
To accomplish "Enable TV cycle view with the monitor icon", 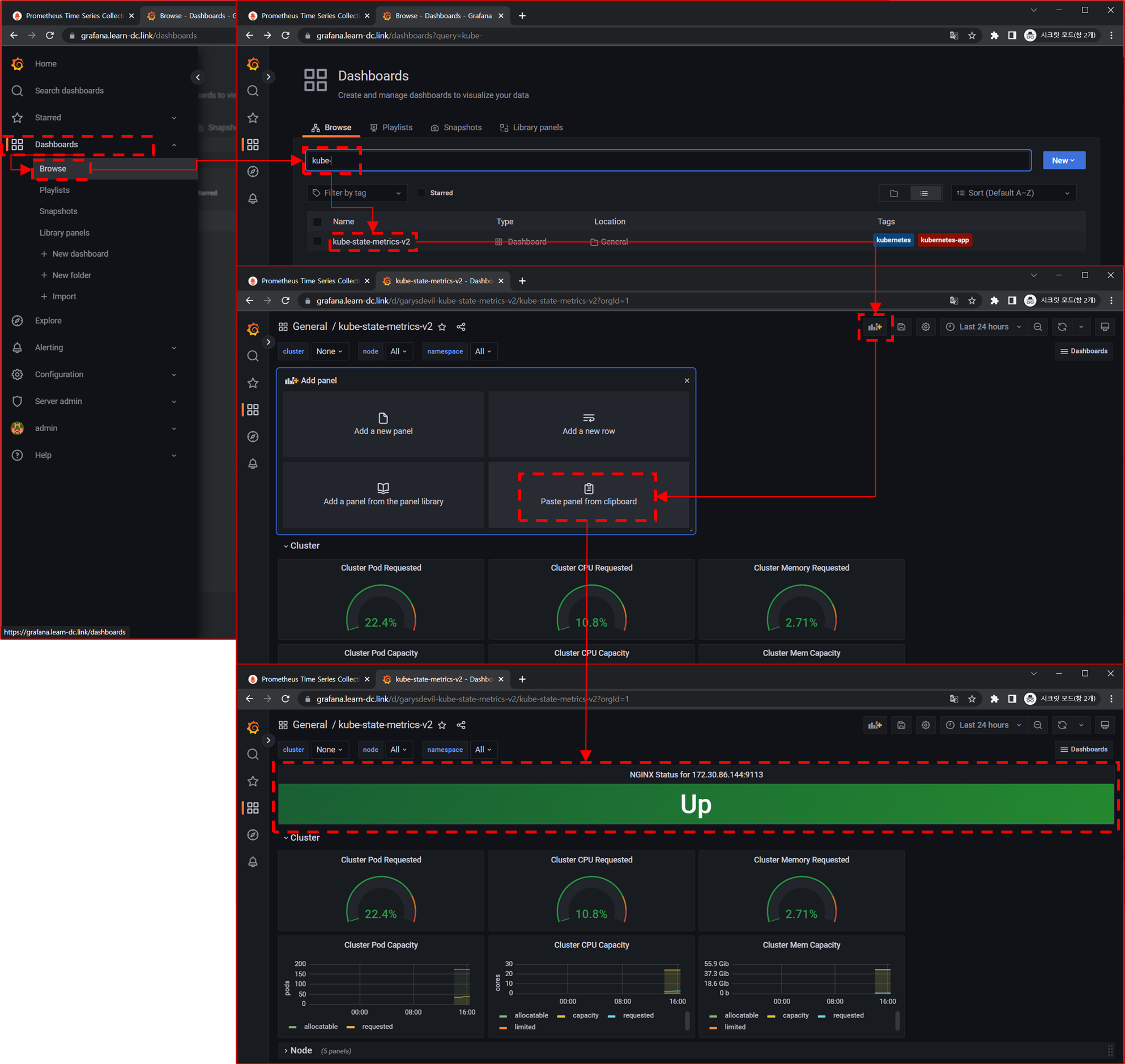I will pos(1105,327).
